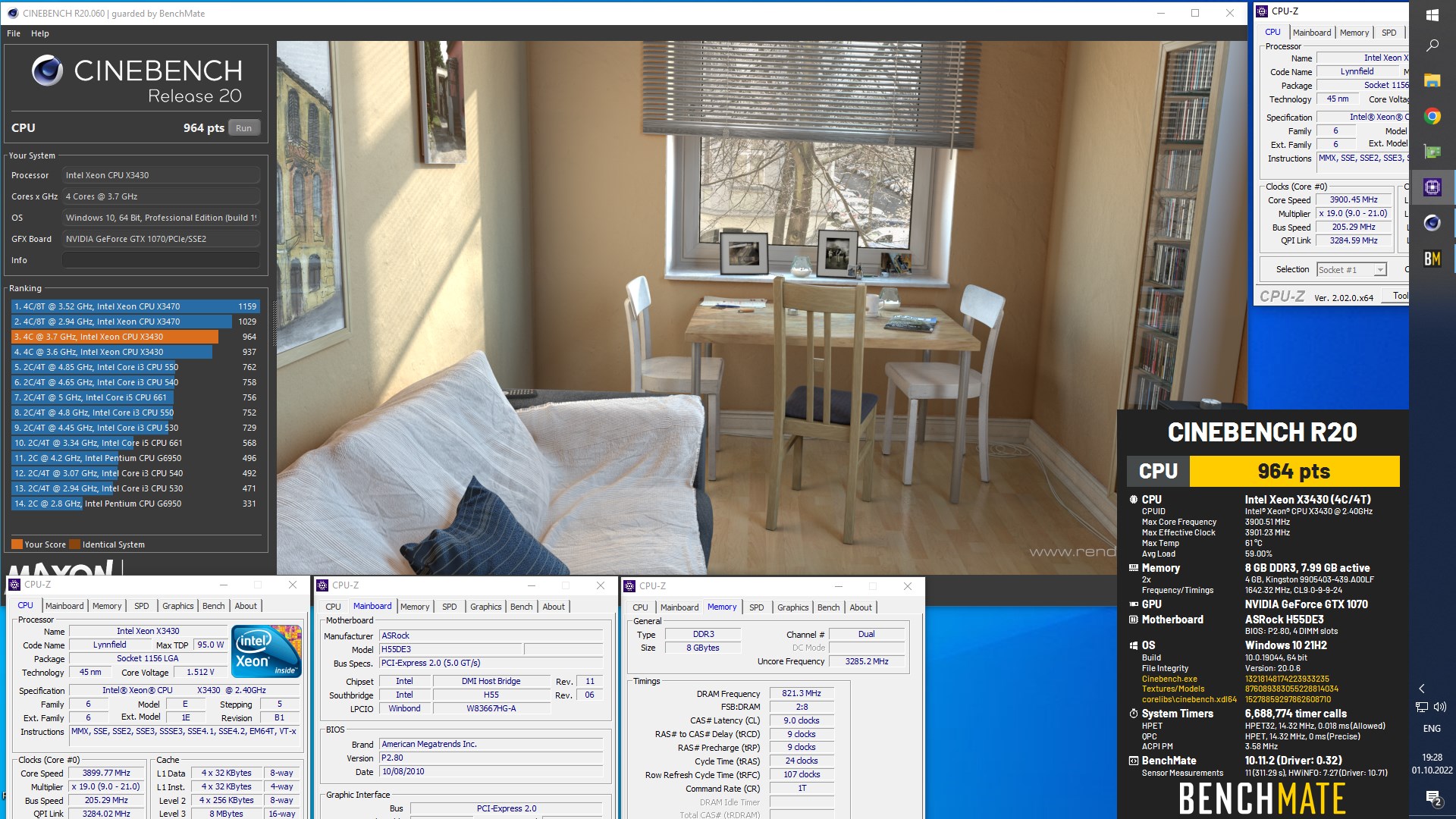Select the CPU-Z taskbar icon
Screen dimensions: 1456x819
point(1432,187)
